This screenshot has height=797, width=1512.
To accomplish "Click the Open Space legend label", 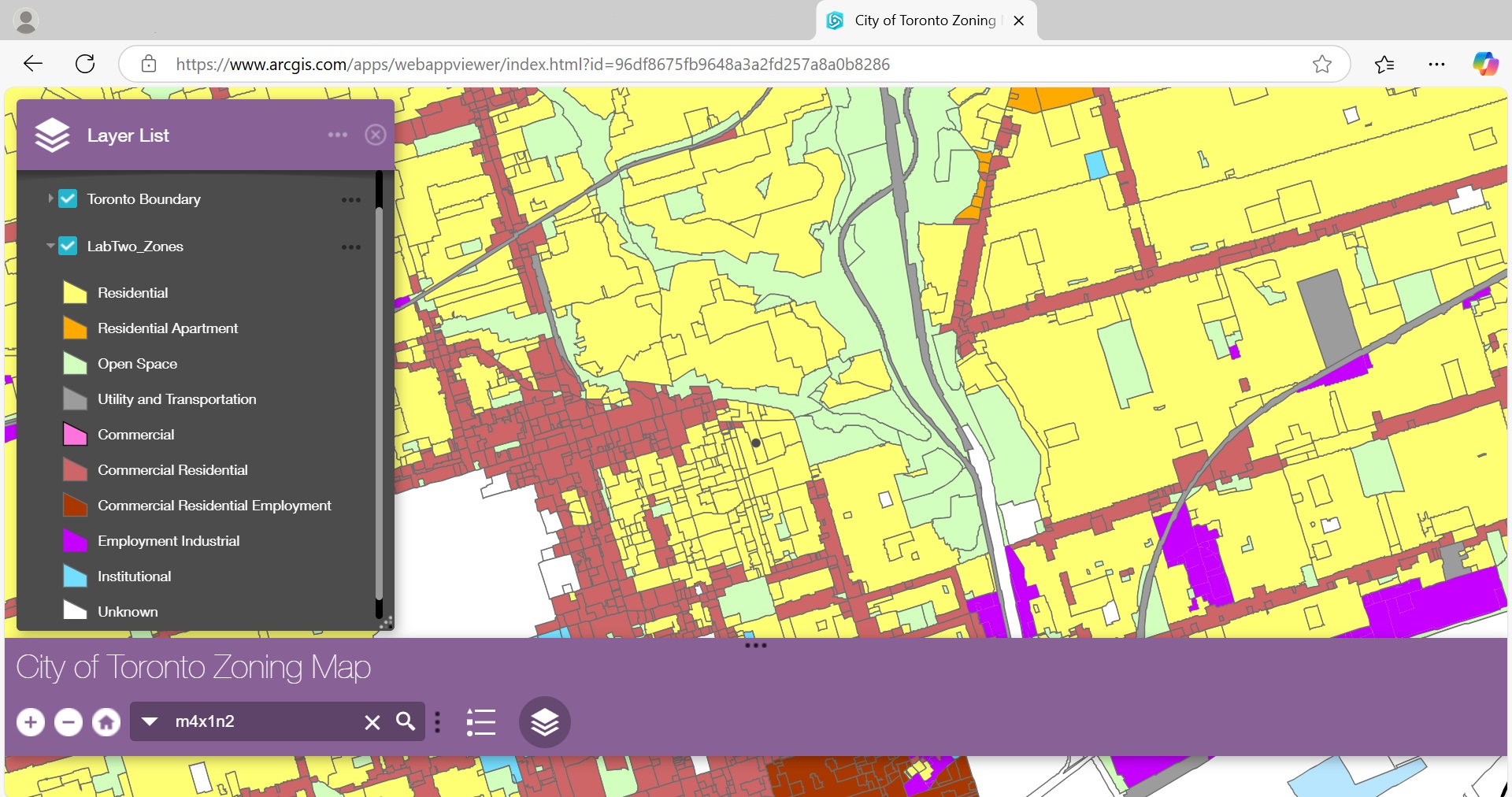I will (x=138, y=364).
